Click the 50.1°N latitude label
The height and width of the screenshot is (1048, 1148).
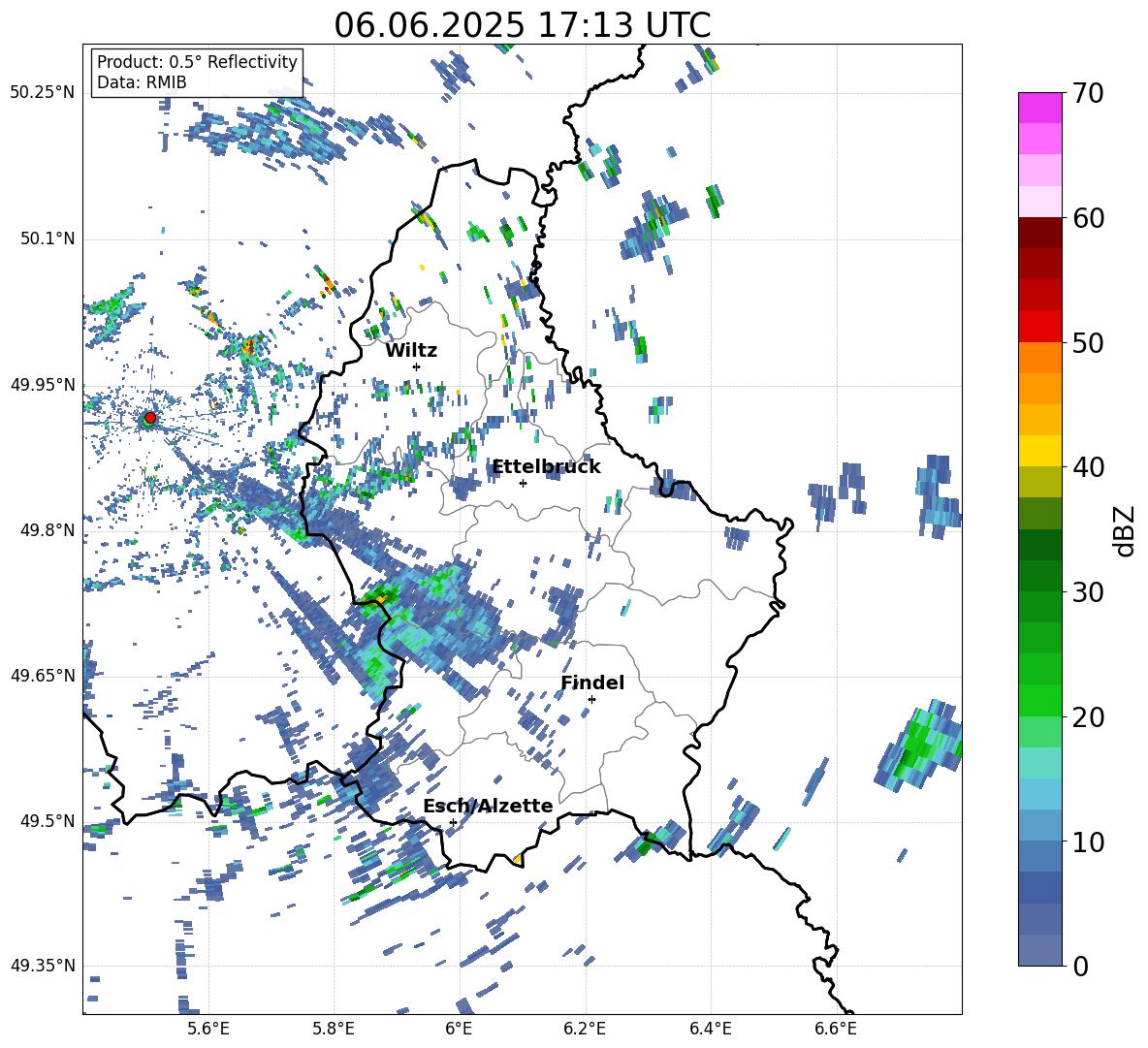[48, 238]
